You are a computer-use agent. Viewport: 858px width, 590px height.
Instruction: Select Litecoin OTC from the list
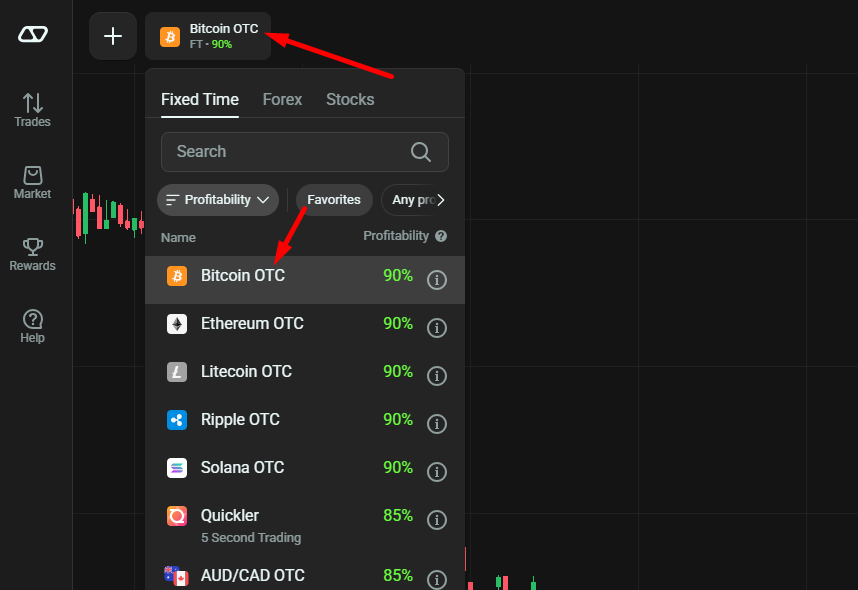(x=305, y=375)
